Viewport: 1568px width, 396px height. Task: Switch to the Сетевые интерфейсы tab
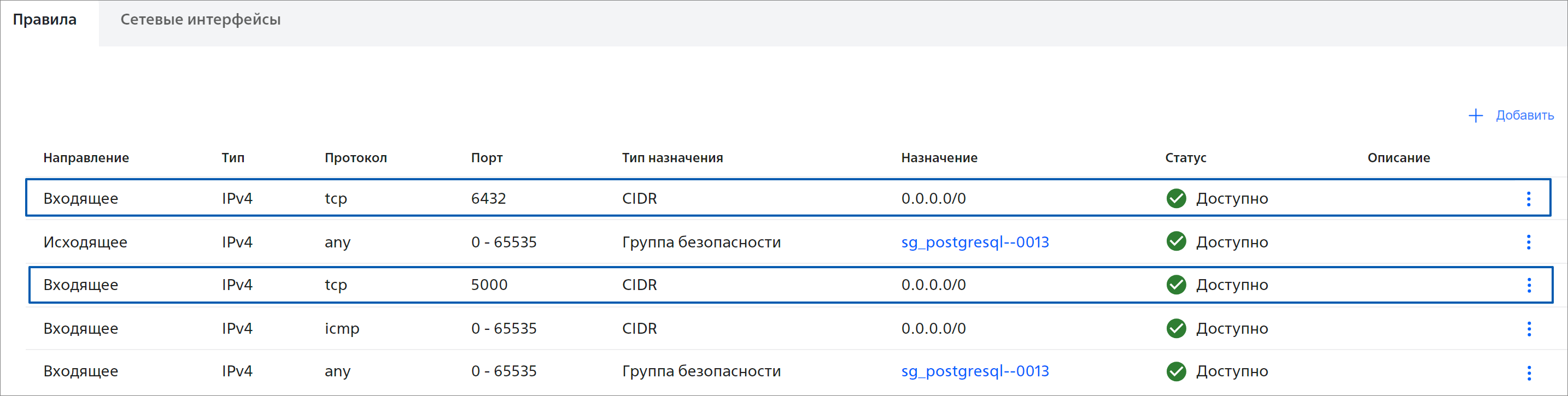click(200, 20)
